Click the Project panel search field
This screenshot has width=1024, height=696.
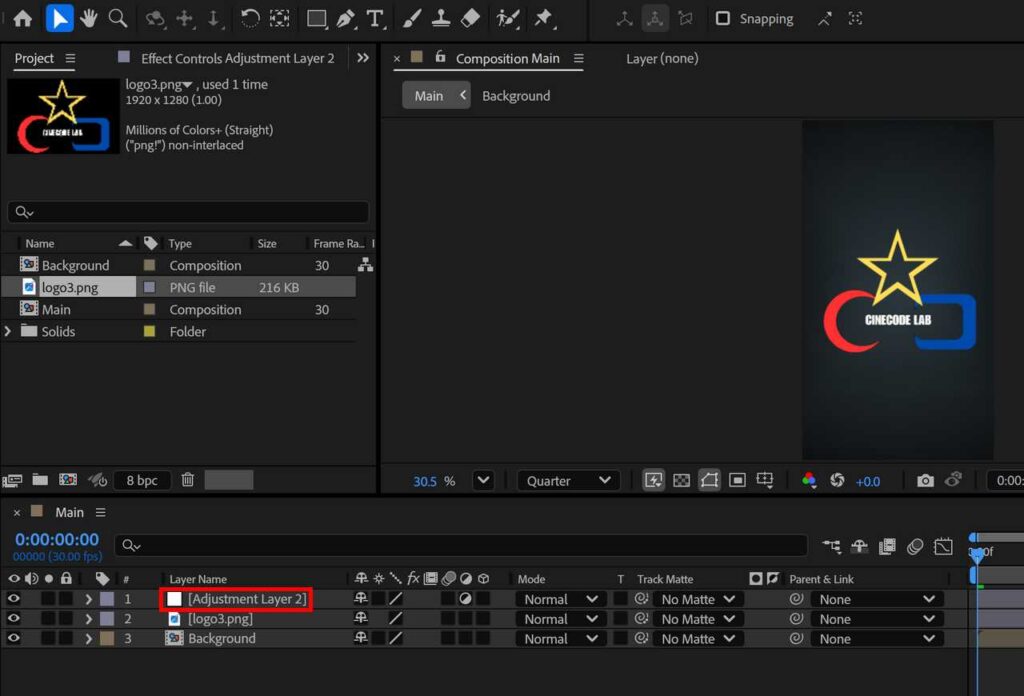(x=188, y=212)
